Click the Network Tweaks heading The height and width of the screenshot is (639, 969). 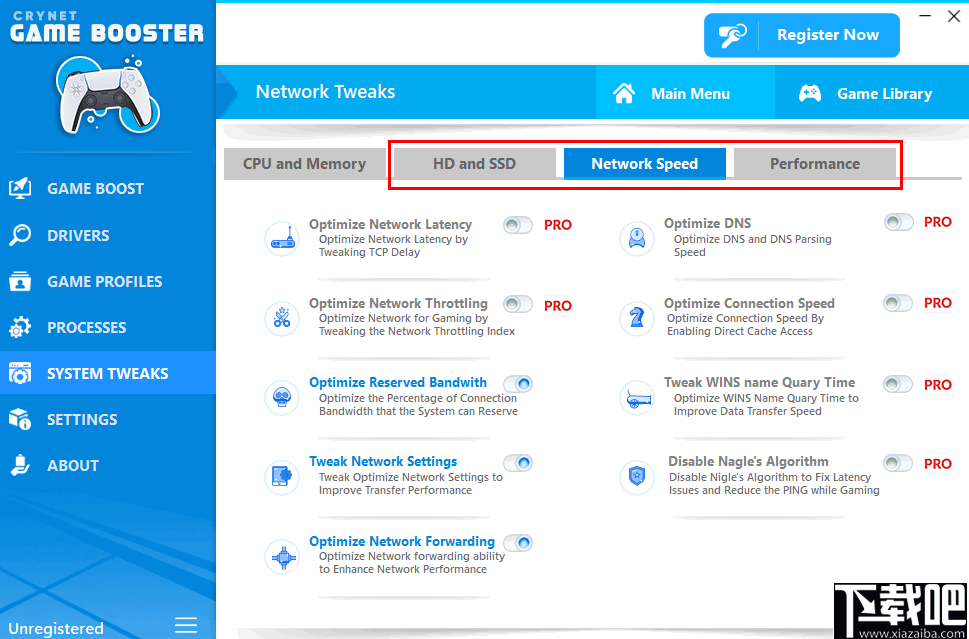pos(325,91)
